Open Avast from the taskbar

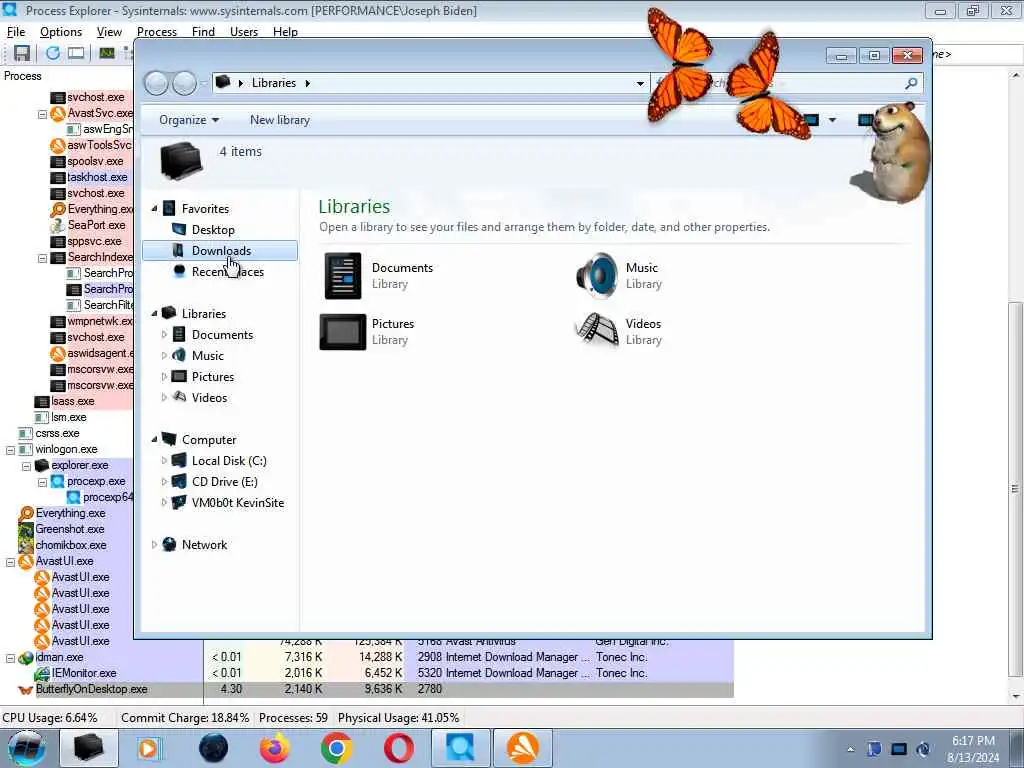click(522, 748)
